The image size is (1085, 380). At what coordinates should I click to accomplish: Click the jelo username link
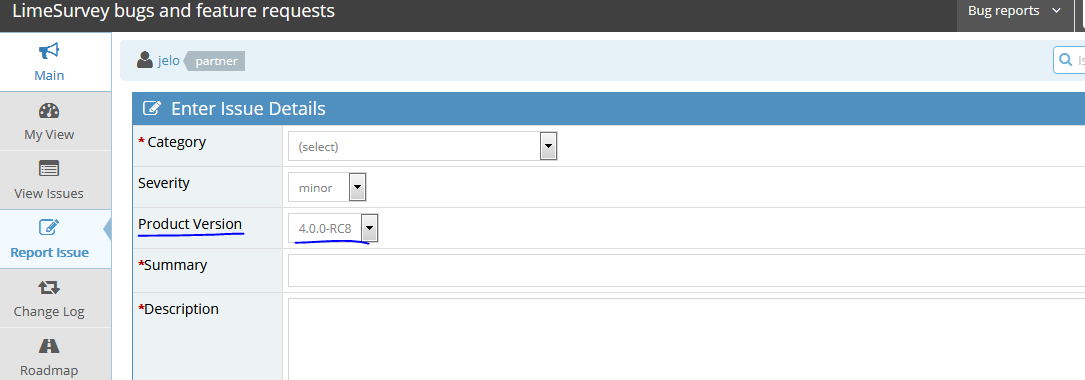169,61
